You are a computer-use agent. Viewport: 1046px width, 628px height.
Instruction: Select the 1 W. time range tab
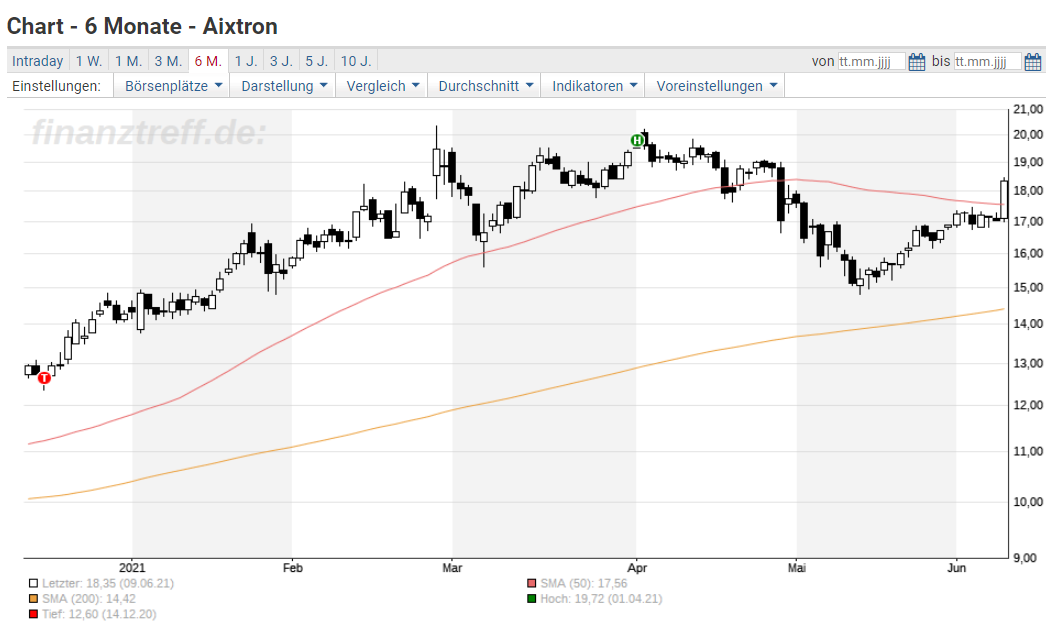tap(89, 61)
